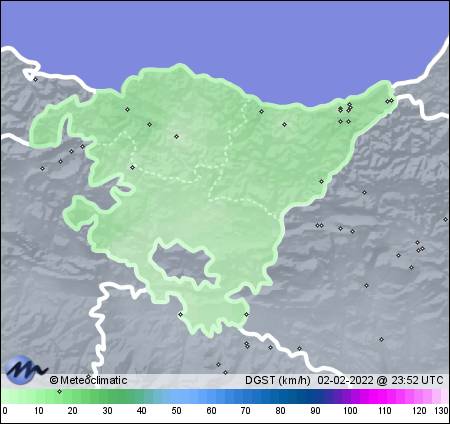Pick the light blue 50 segment on the scale
This screenshot has width=450, height=424.
[x=176, y=396]
